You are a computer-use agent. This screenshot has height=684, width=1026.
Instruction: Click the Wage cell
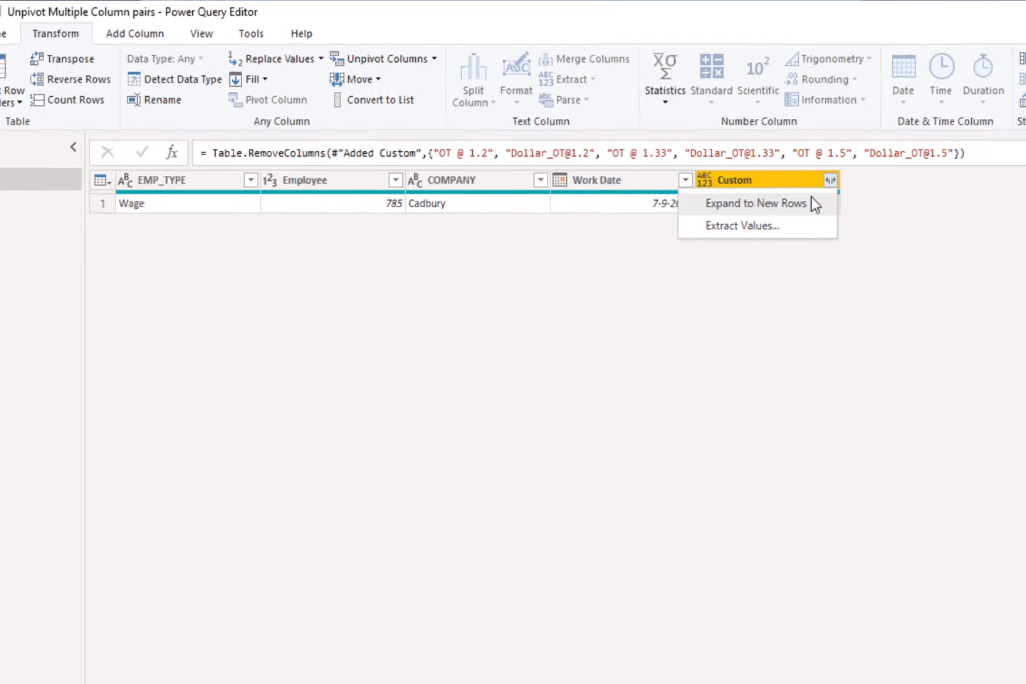click(x=188, y=204)
